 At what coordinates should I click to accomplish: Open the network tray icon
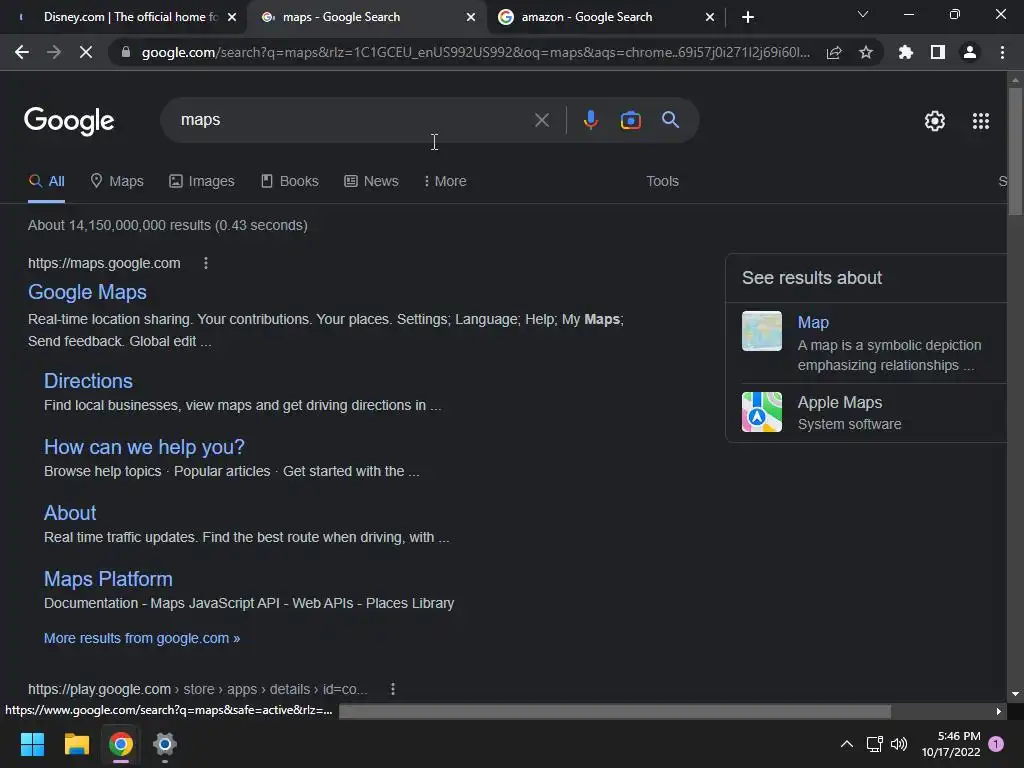[x=874, y=744]
